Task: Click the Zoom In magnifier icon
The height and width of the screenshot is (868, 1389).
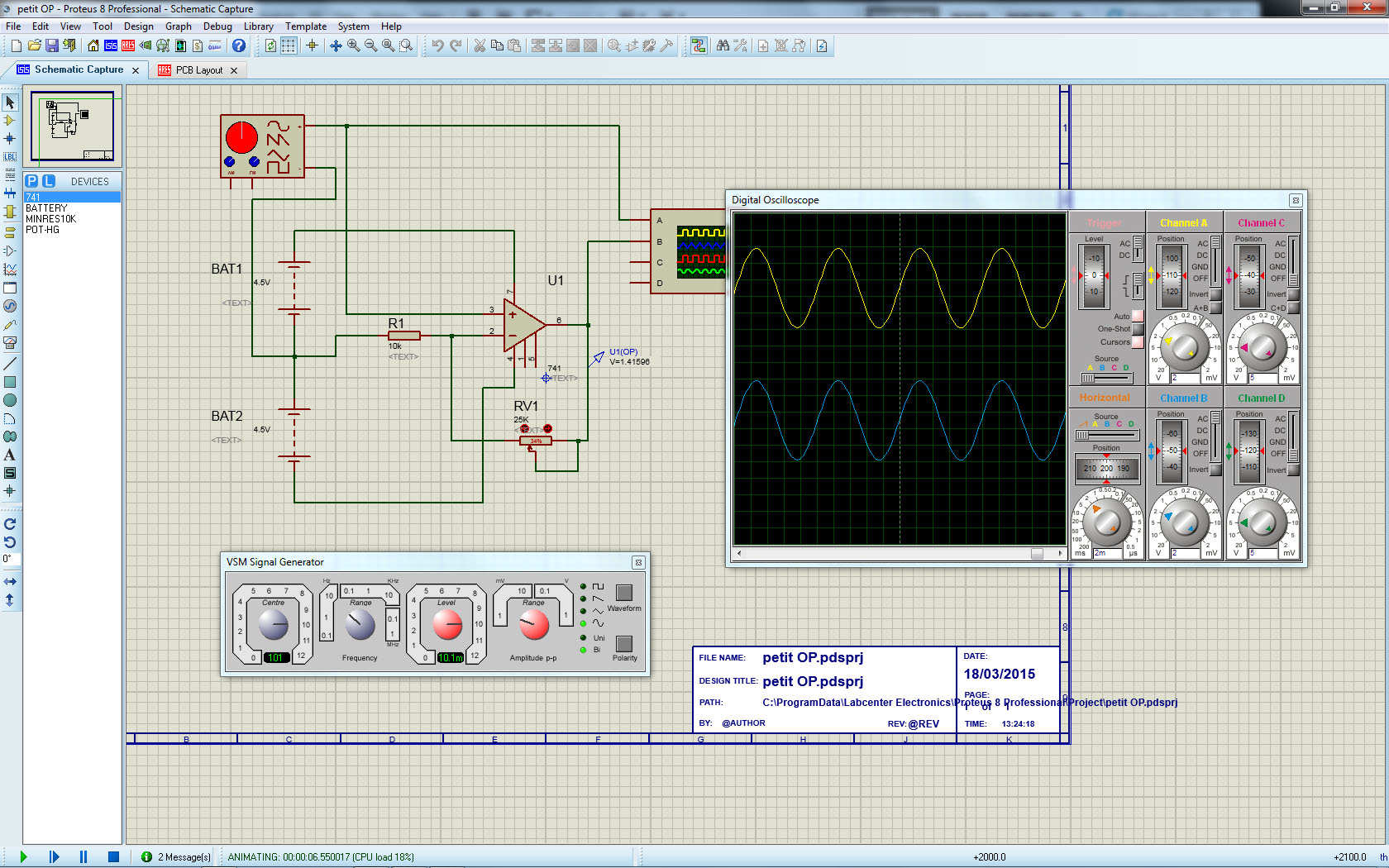Action: (354, 46)
